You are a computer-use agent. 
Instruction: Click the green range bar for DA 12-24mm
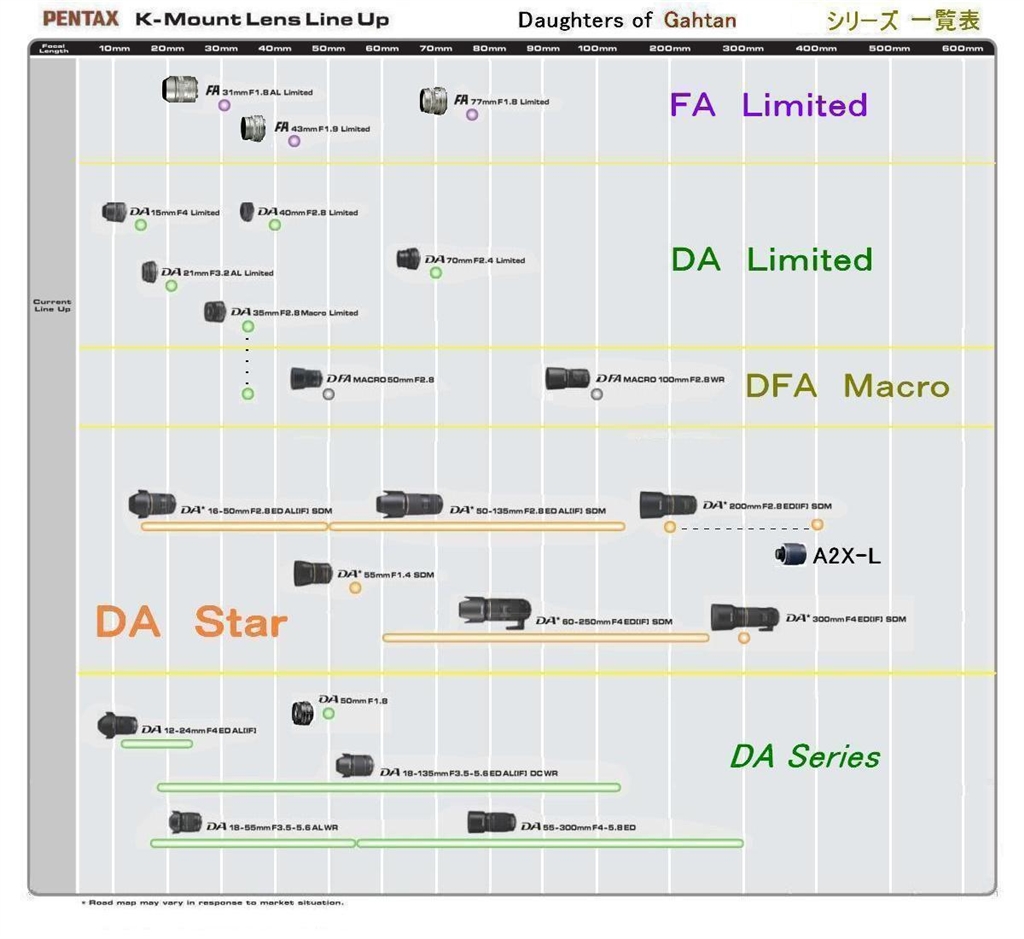click(157, 744)
